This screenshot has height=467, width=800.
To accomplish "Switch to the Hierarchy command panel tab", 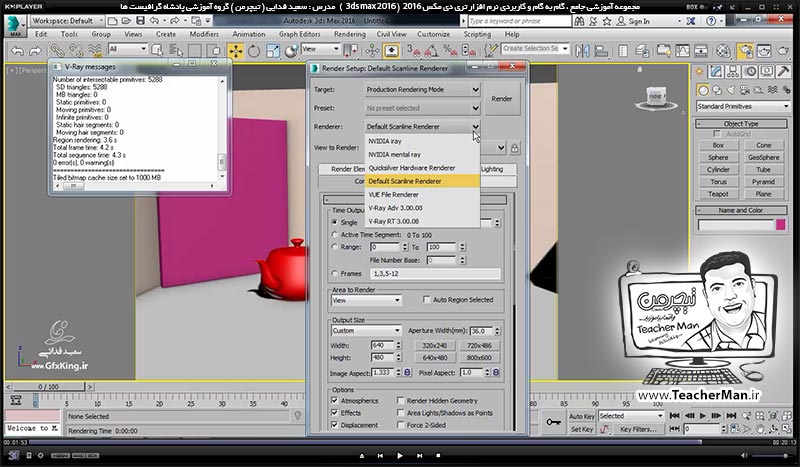I will (x=733, y=71).
